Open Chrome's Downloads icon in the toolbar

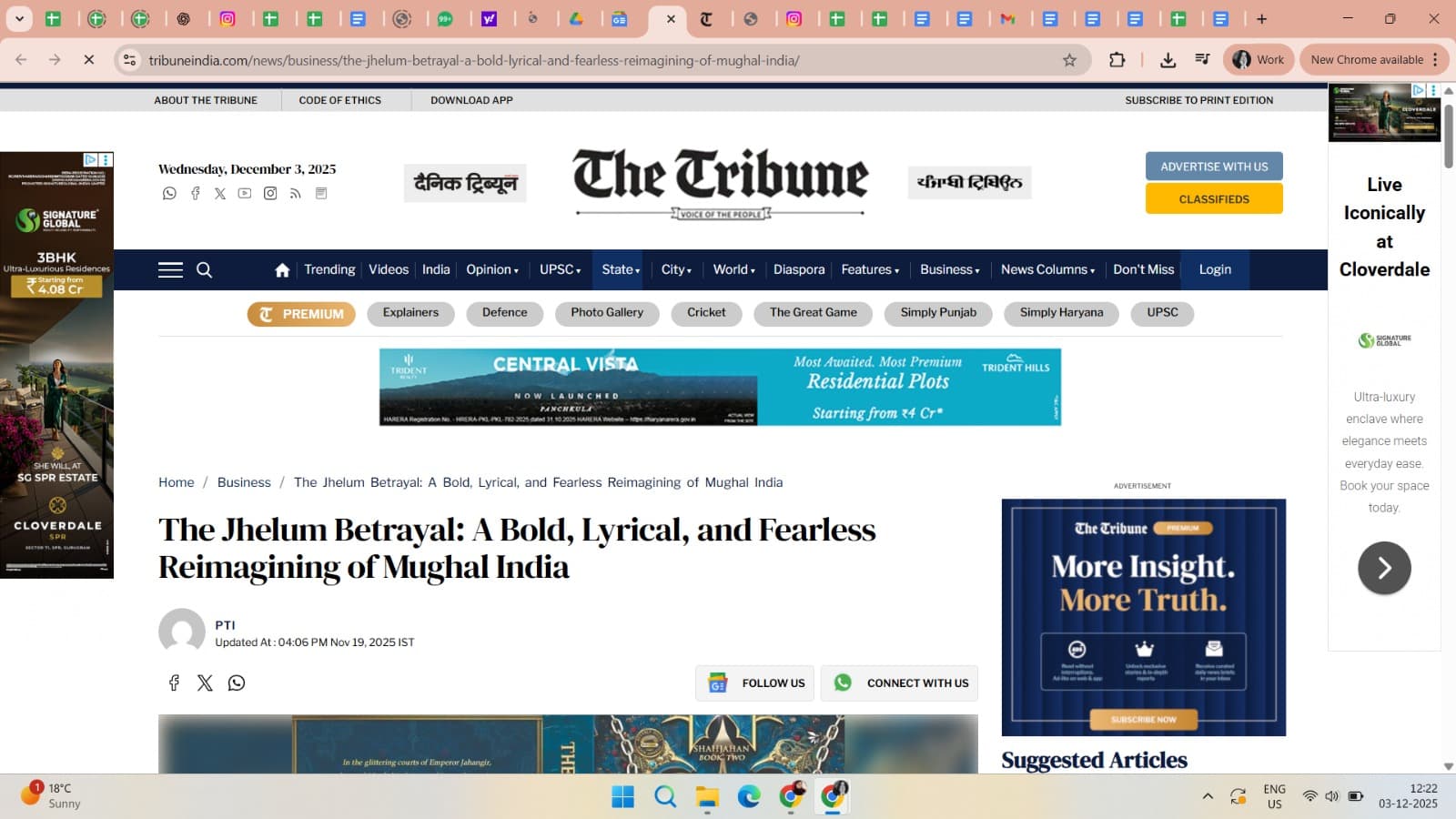pos(1166,59)
